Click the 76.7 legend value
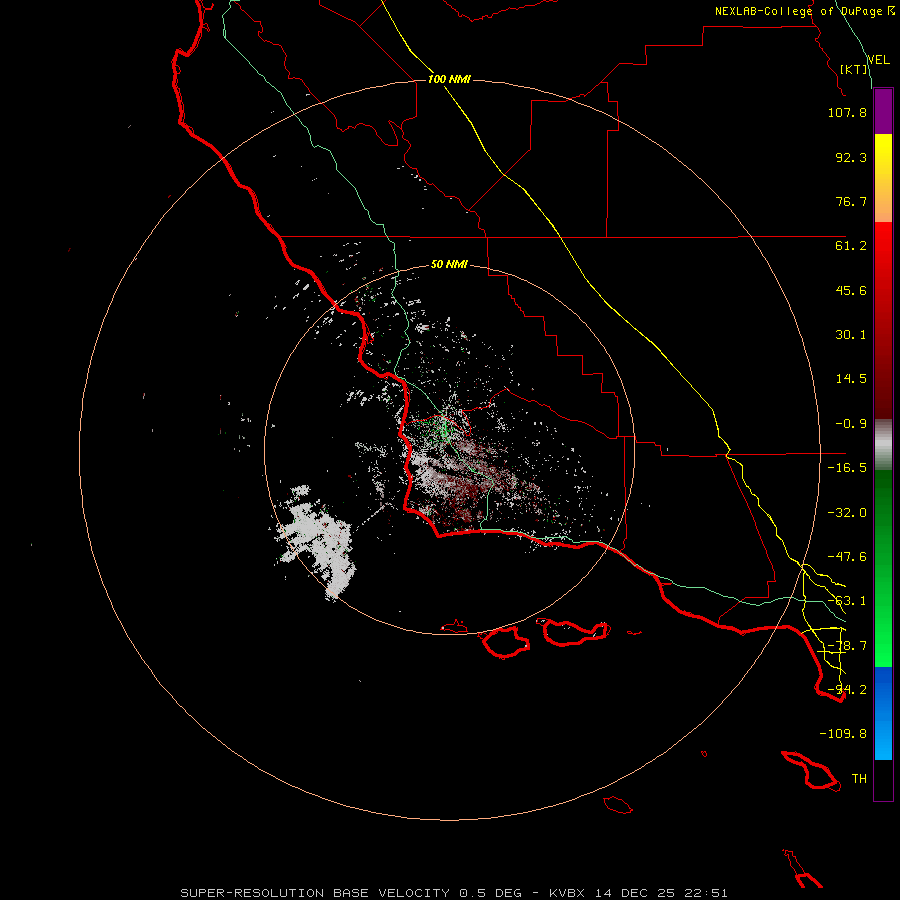The width and height of the screenshot is (900, 900). coord(851,201)
